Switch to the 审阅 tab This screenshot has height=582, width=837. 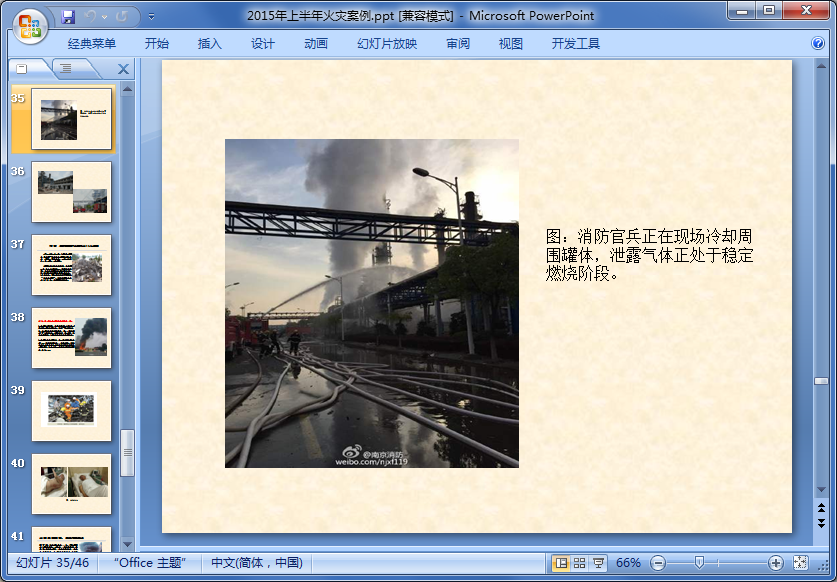458,43
